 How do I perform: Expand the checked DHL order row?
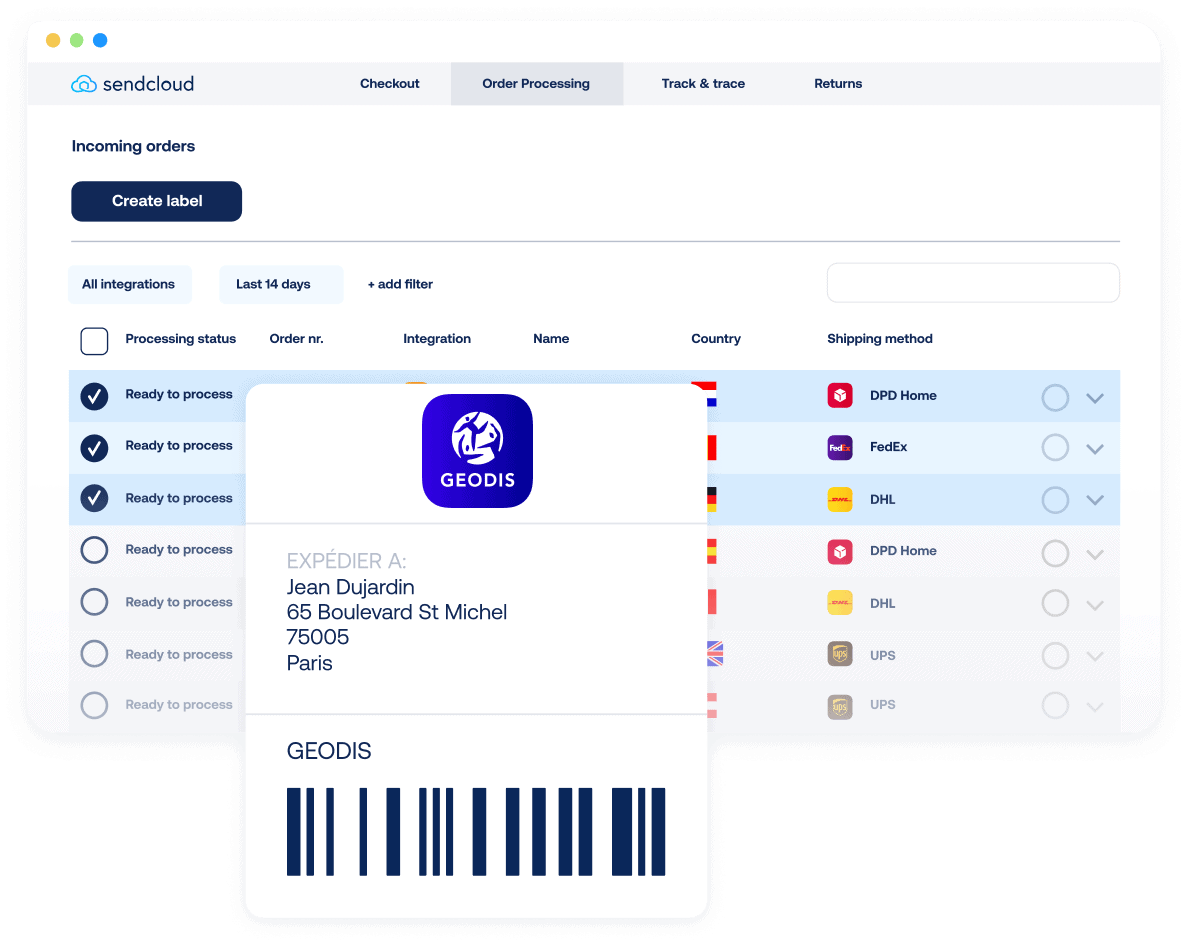(1095, 500)
